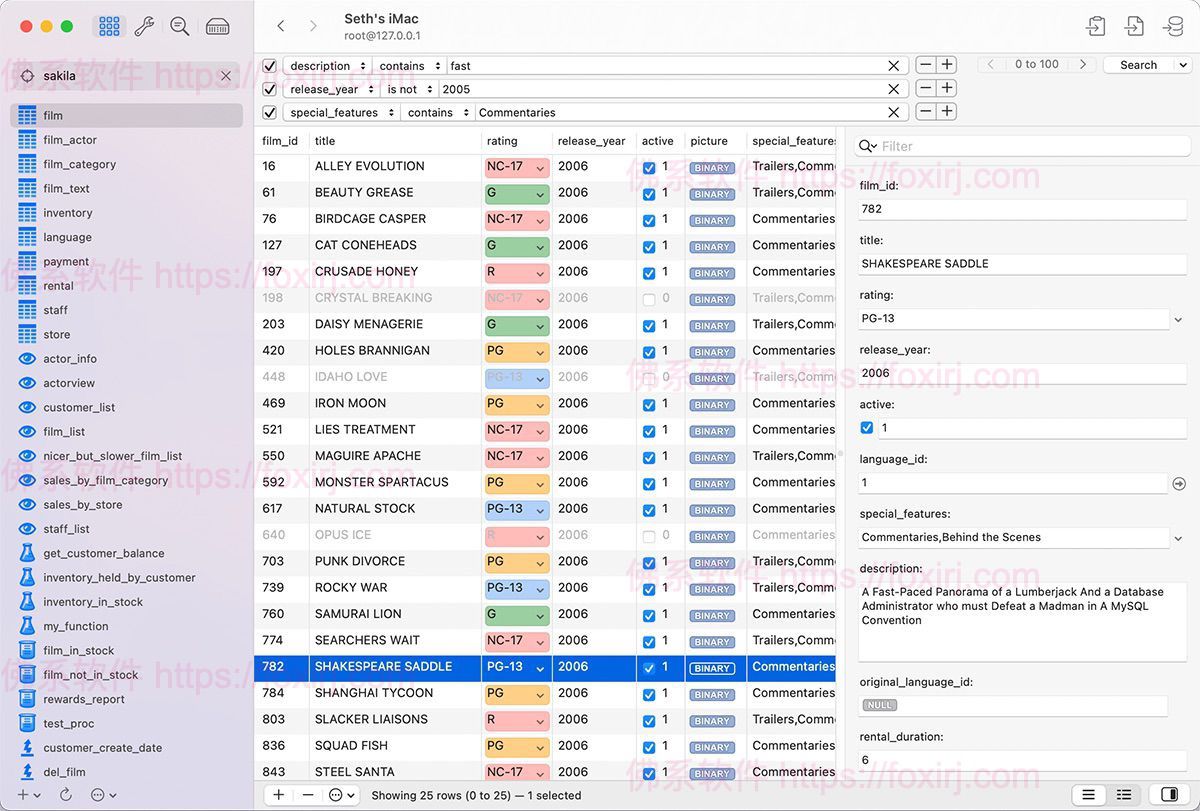Open the wrench structure tool
1200x811 pixels.
pos(145,27)
